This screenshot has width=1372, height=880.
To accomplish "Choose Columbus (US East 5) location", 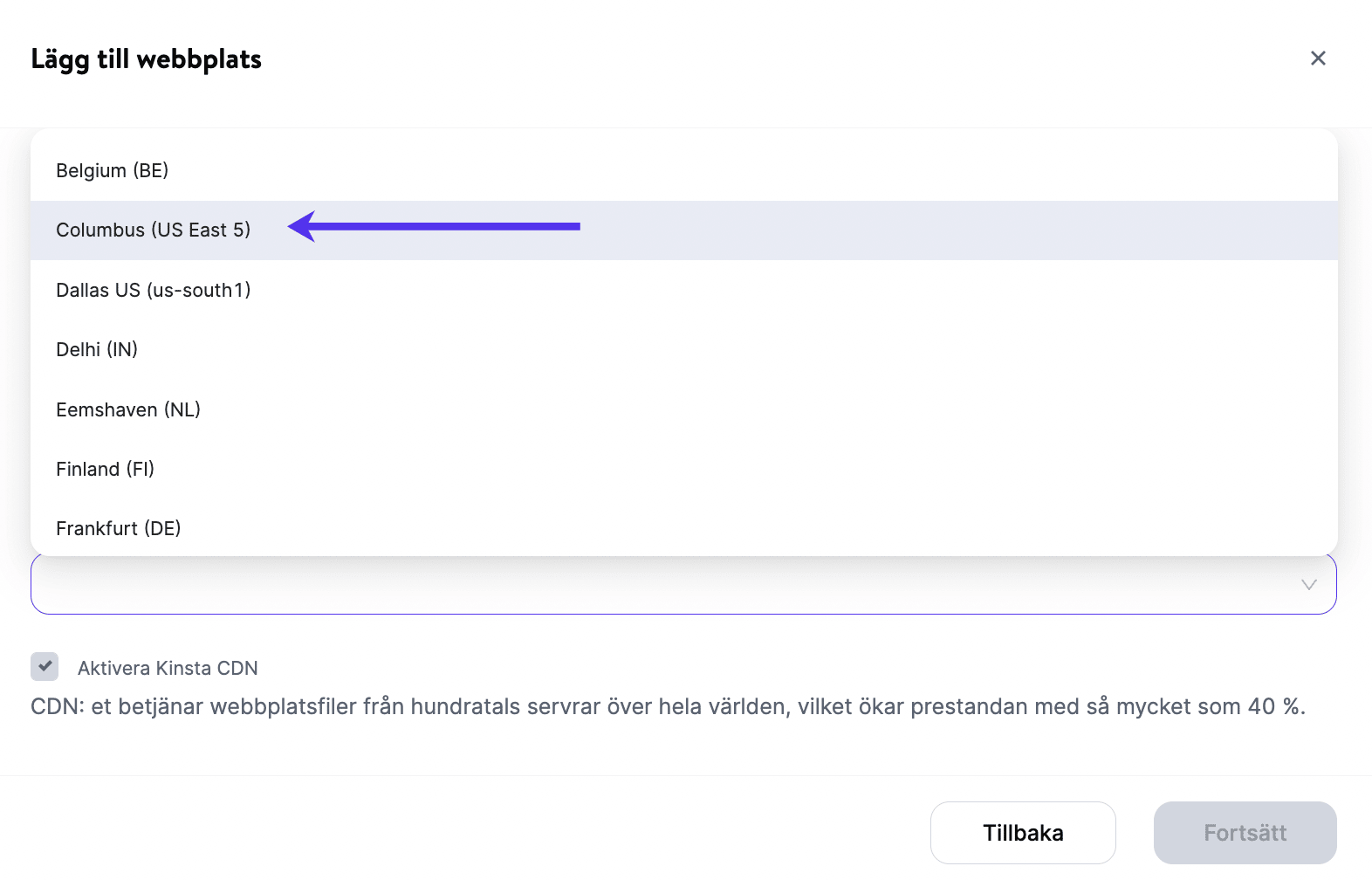I will 154,230.
